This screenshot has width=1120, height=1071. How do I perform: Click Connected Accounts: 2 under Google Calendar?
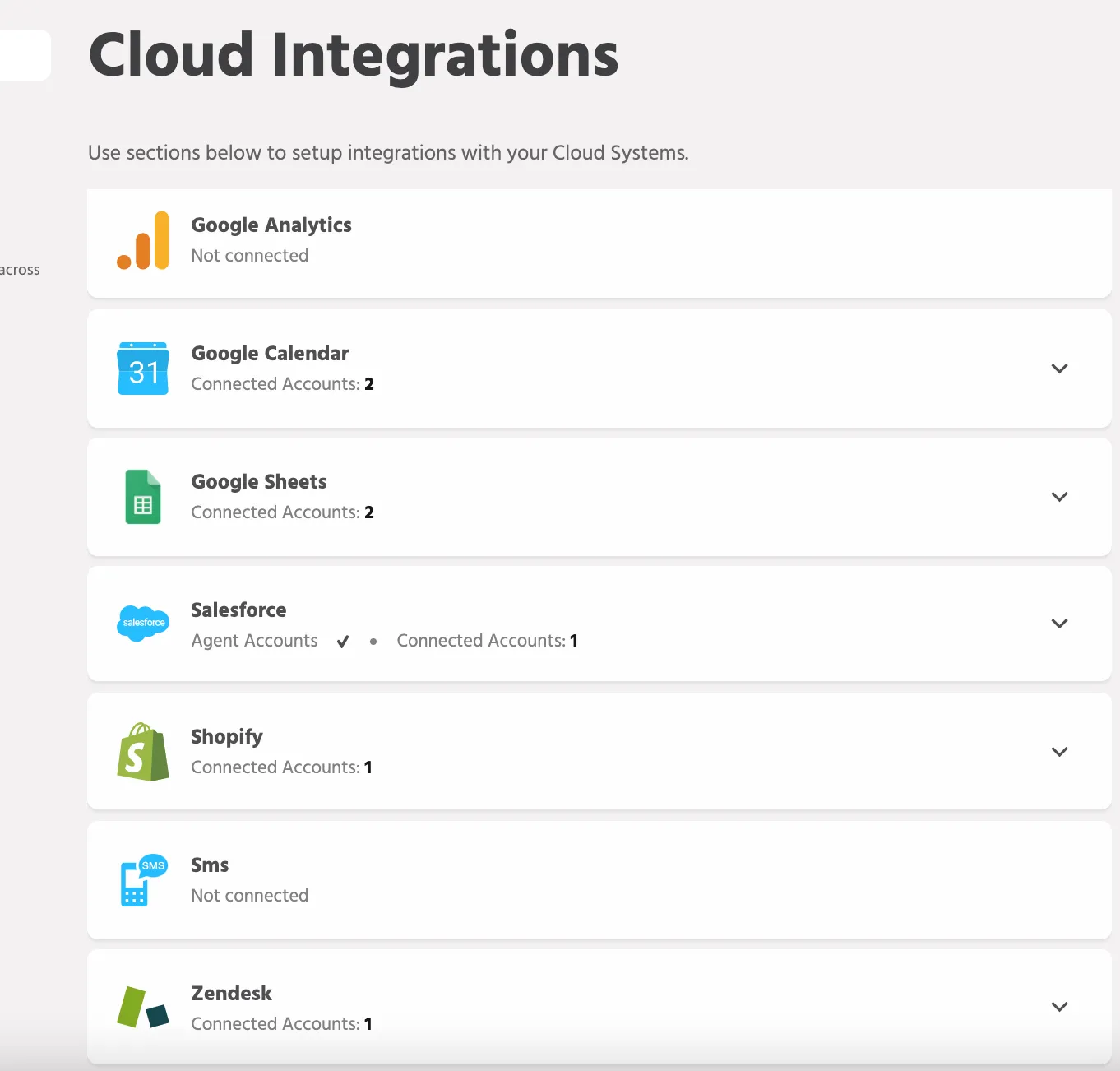(x=283, y=384)
